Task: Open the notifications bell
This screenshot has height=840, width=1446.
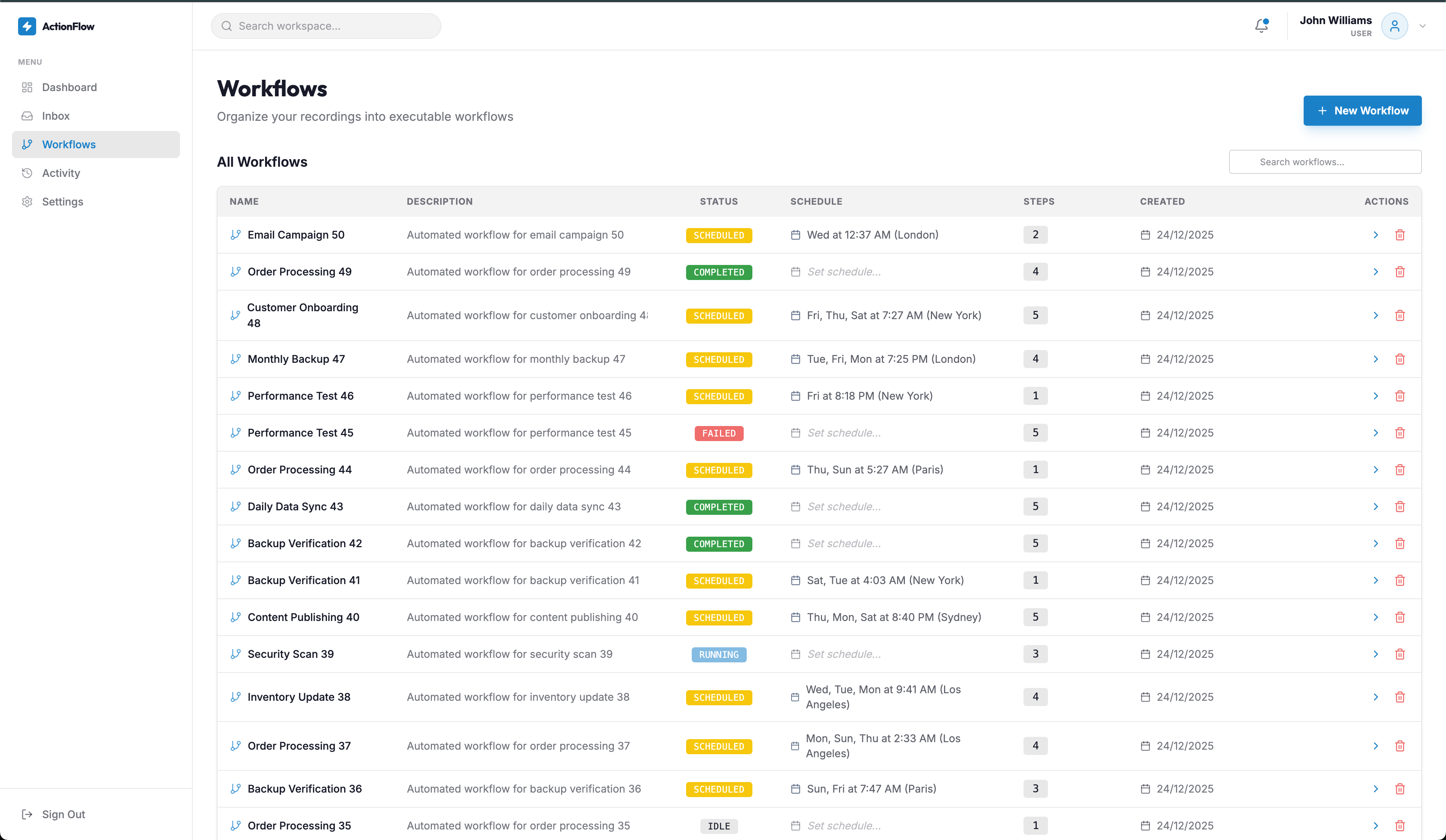Action: click(1261, 26)
